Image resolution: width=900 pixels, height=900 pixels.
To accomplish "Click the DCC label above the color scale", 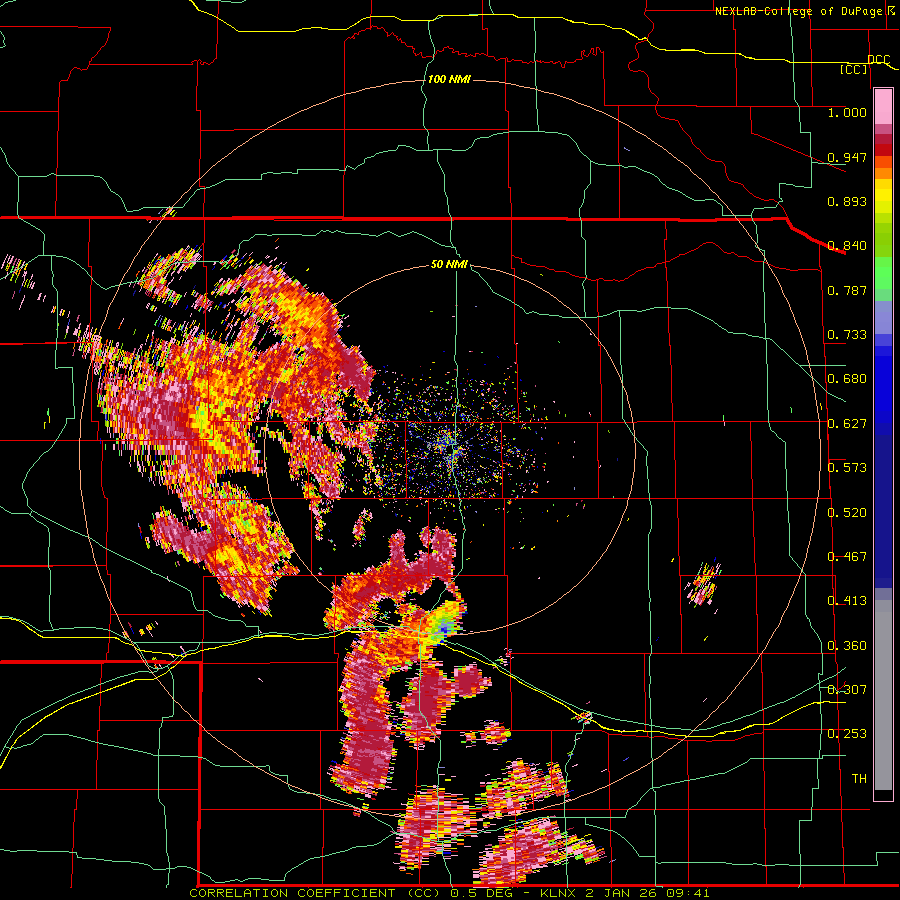I will [878, 60].
